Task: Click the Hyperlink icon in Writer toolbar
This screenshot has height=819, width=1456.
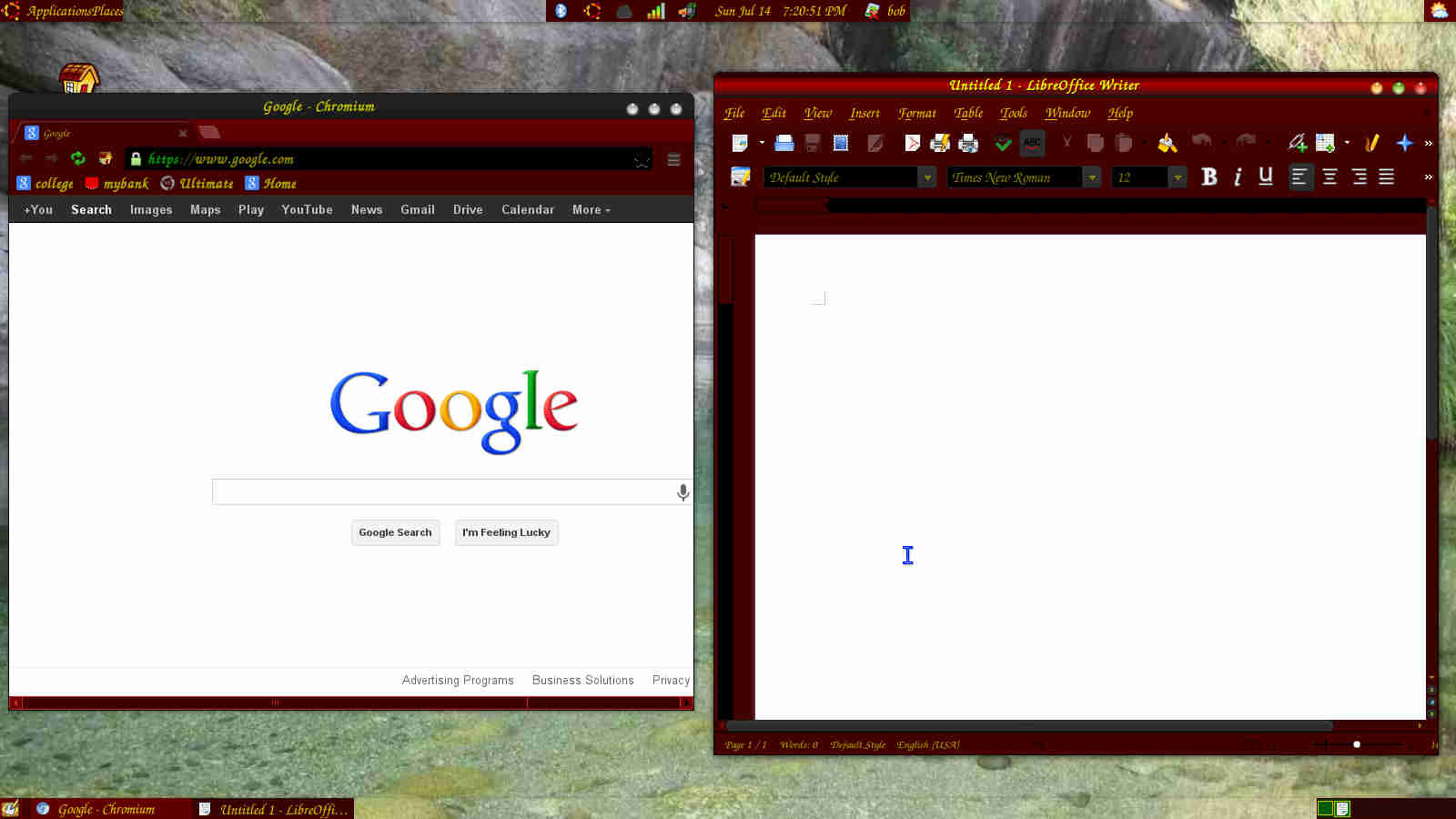Action: coord(1297,143)
